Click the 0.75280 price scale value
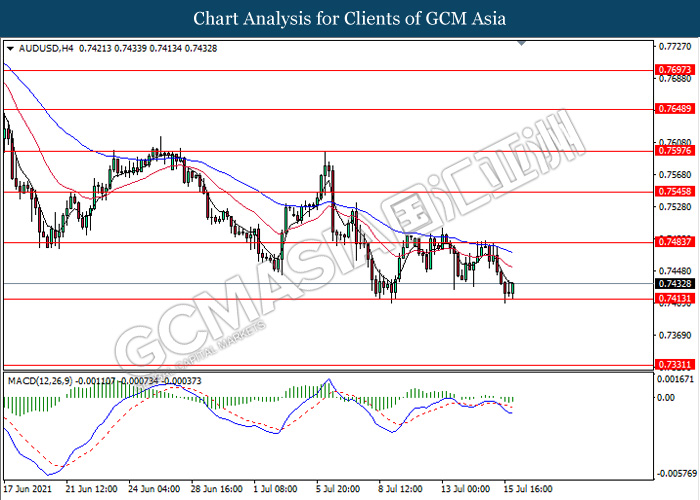 pos(675,207)
